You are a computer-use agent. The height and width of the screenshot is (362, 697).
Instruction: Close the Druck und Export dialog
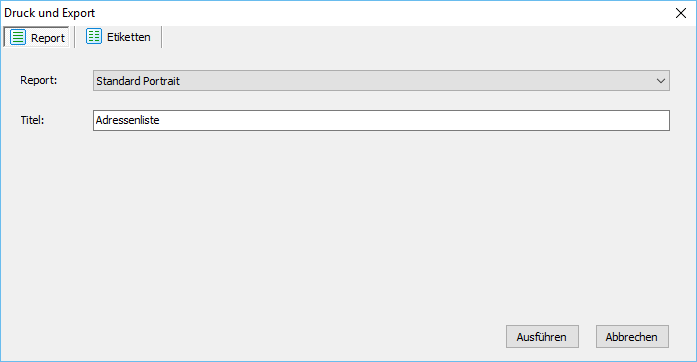point(681,13)
